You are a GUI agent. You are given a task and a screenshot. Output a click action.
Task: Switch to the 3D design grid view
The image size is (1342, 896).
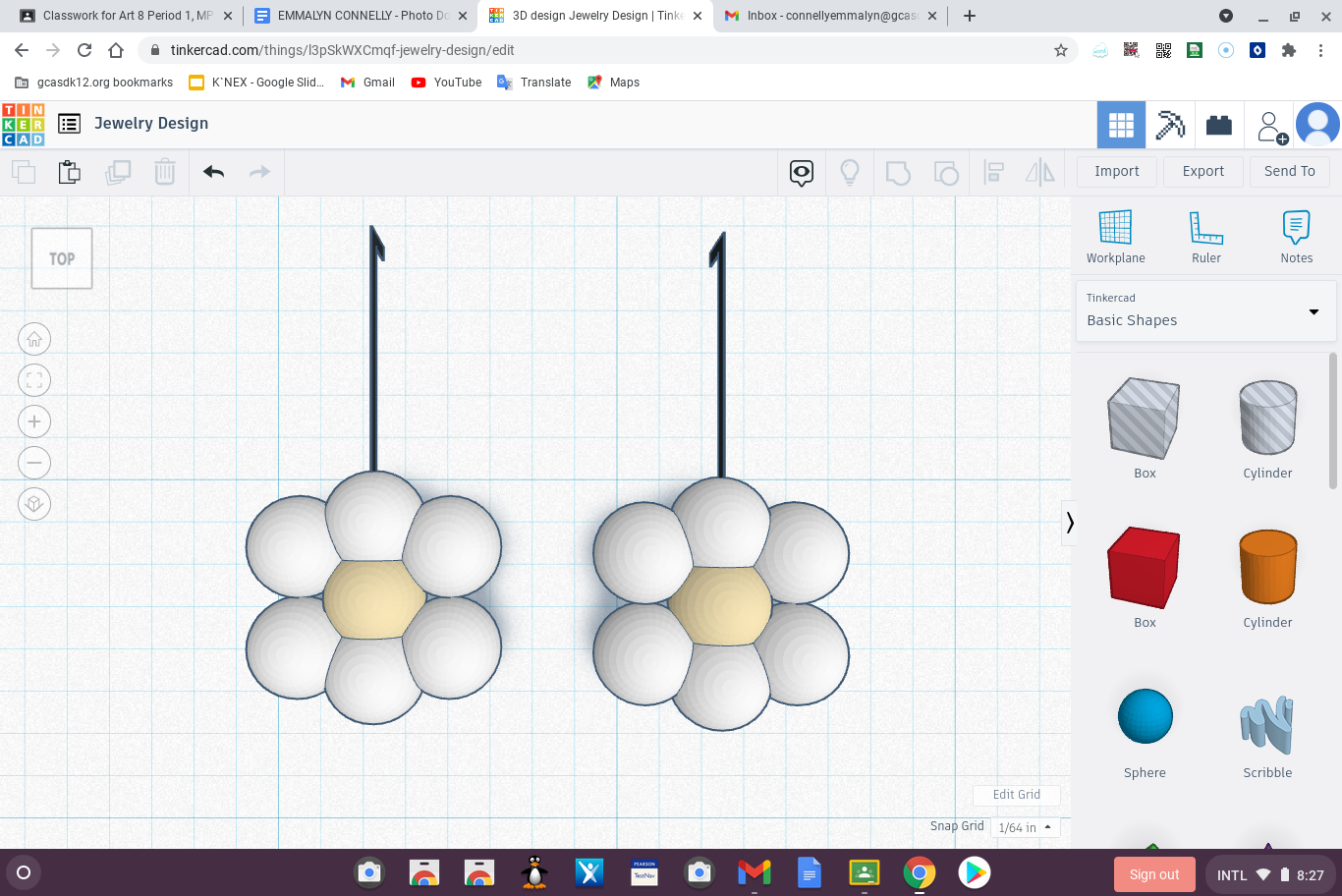click(1121, 125)
